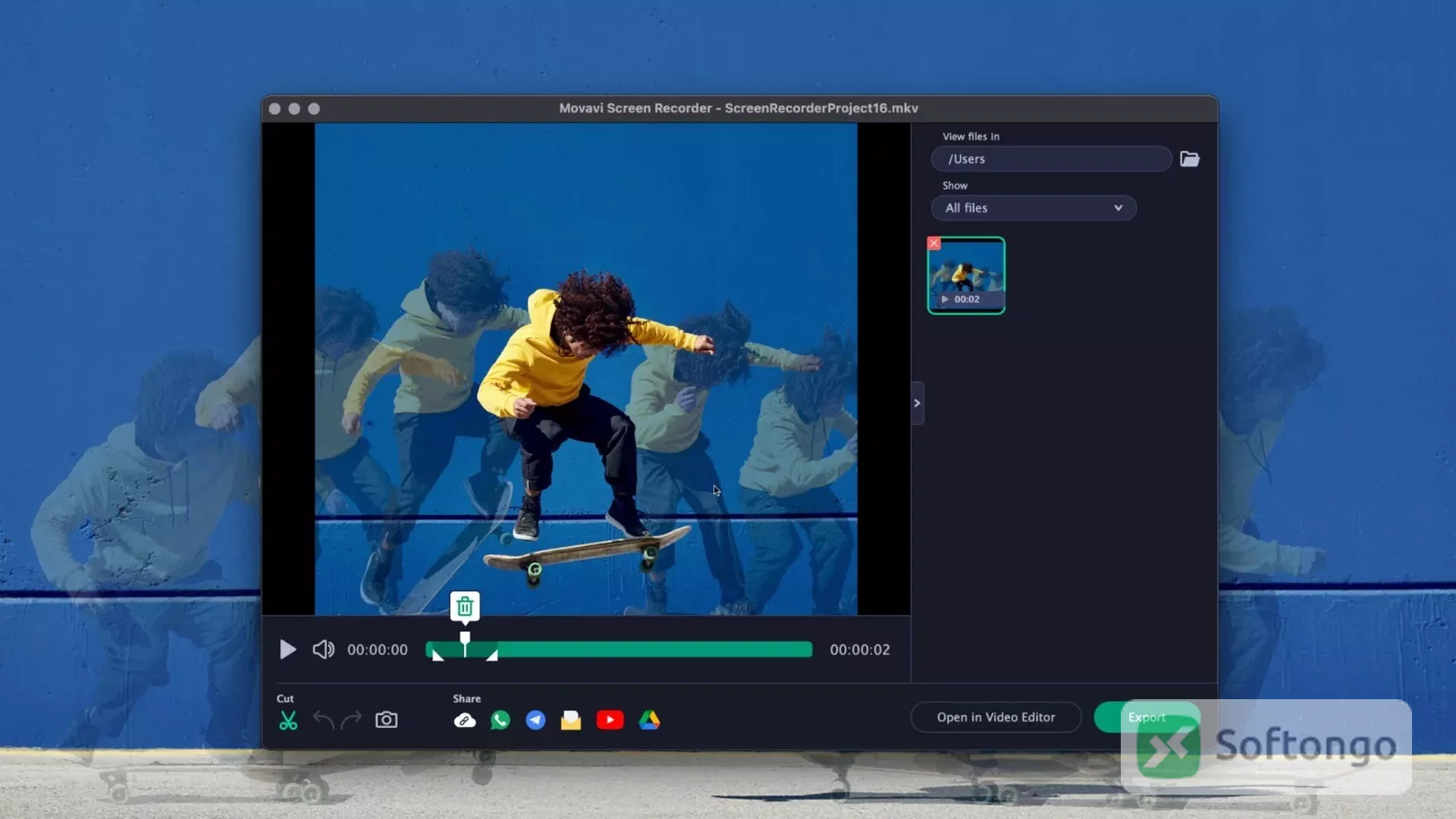1456x819 pixels.
Task: Take a snapshot with the camera icon
Action: pos(386,720)
